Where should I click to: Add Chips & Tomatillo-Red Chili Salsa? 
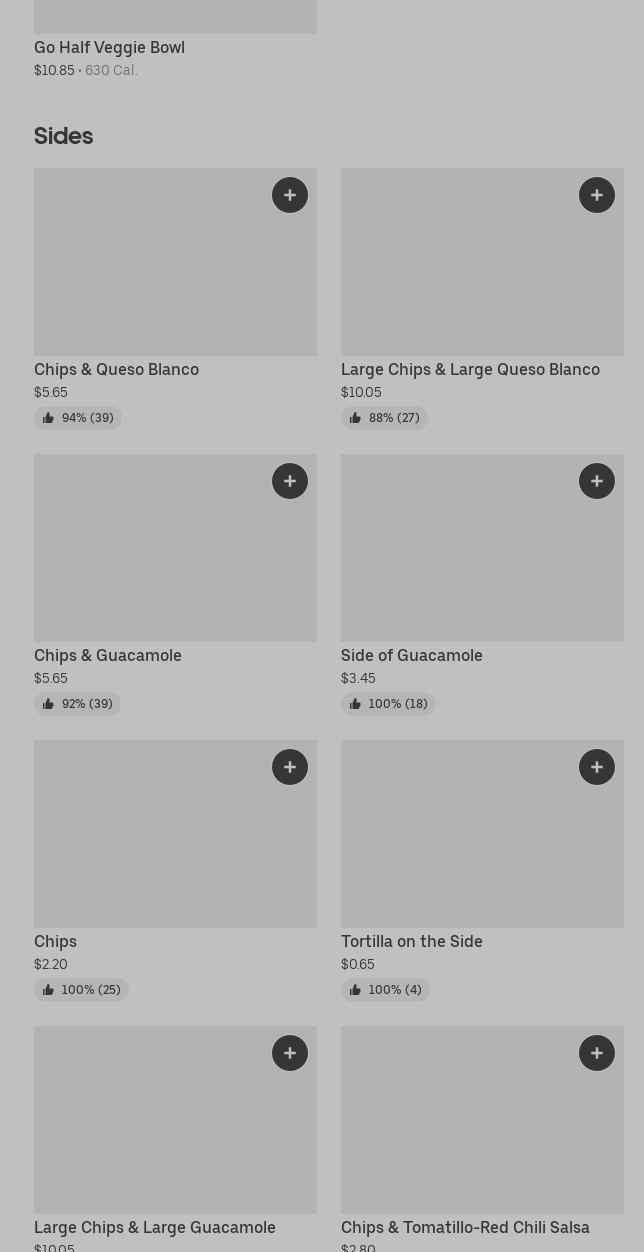click(597, 1053)
